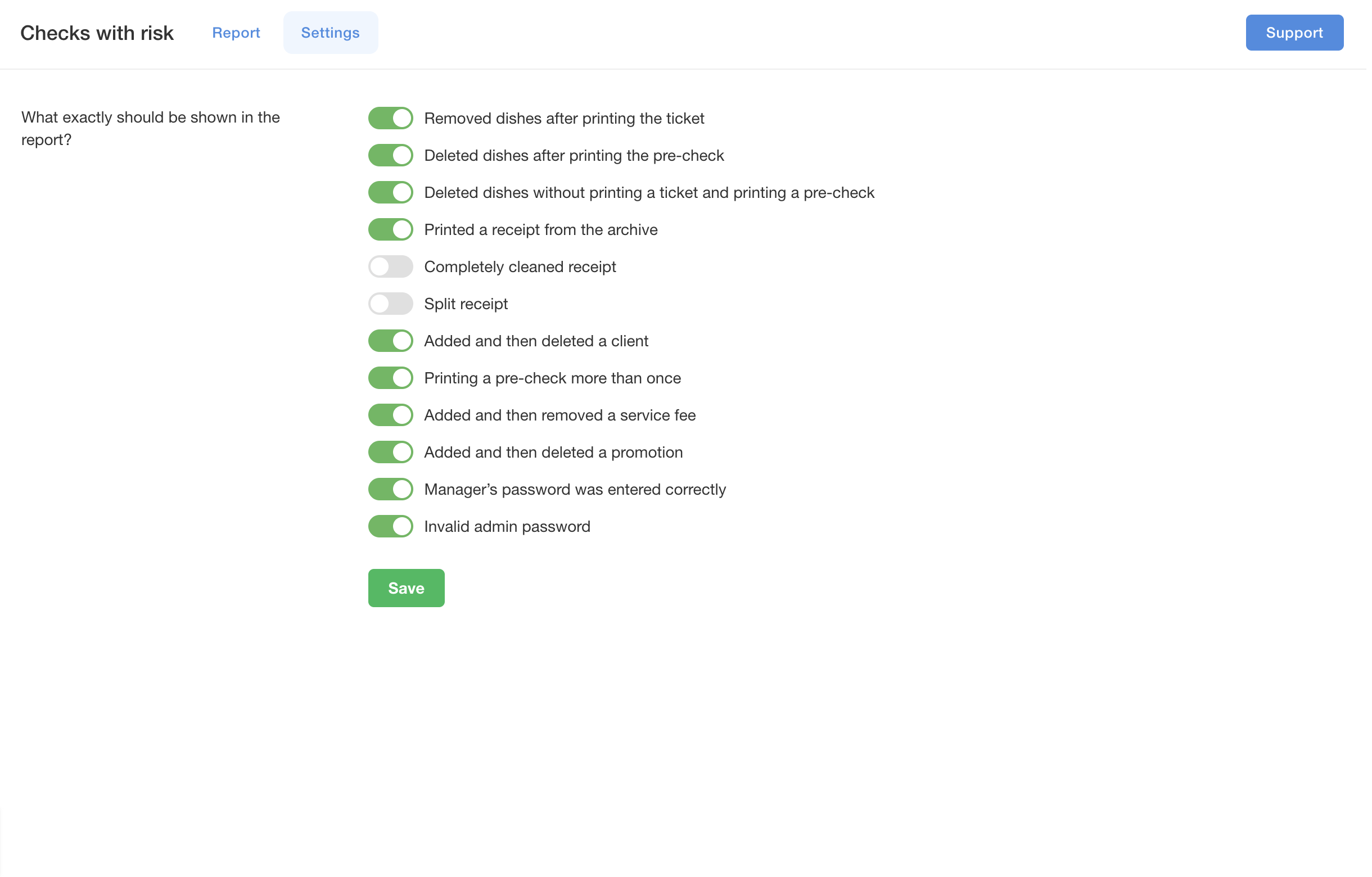Turn off Added and then deleted a promotion
Viewport: 1372px width, 877px height.
coord(391,452)
